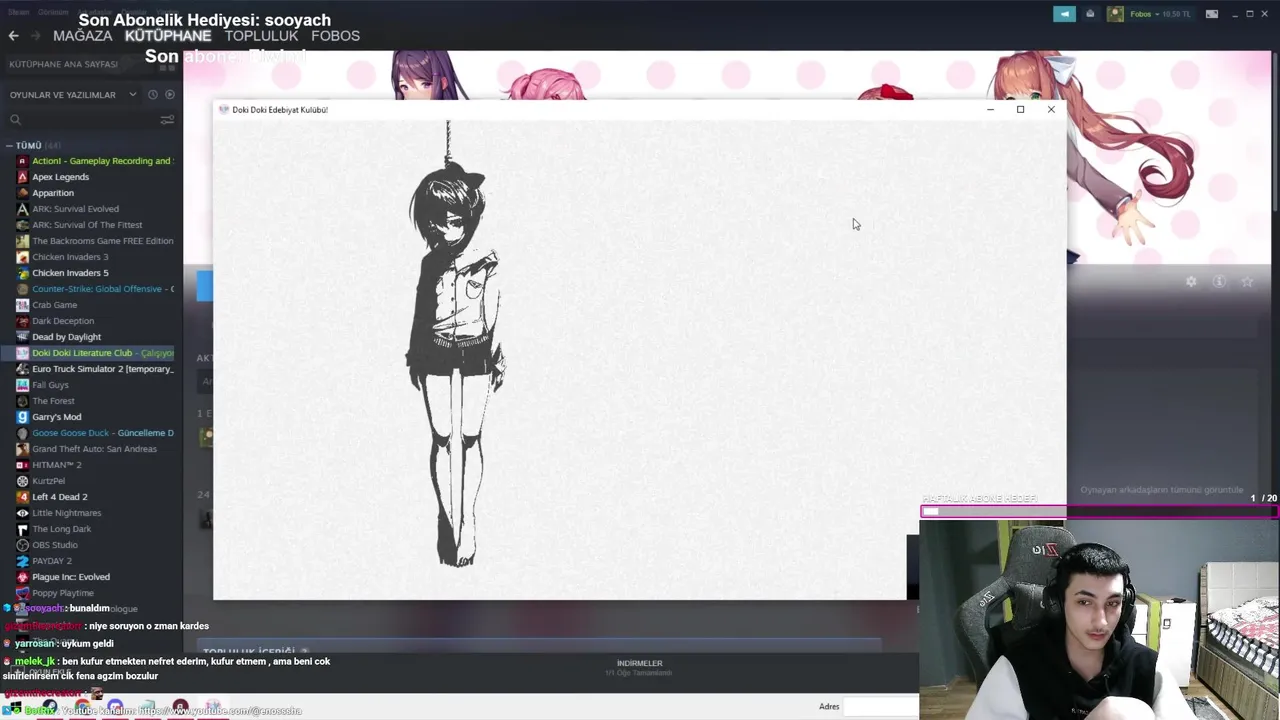
Task: Add game to favorites star icon
Action: tap(1247, 282)
